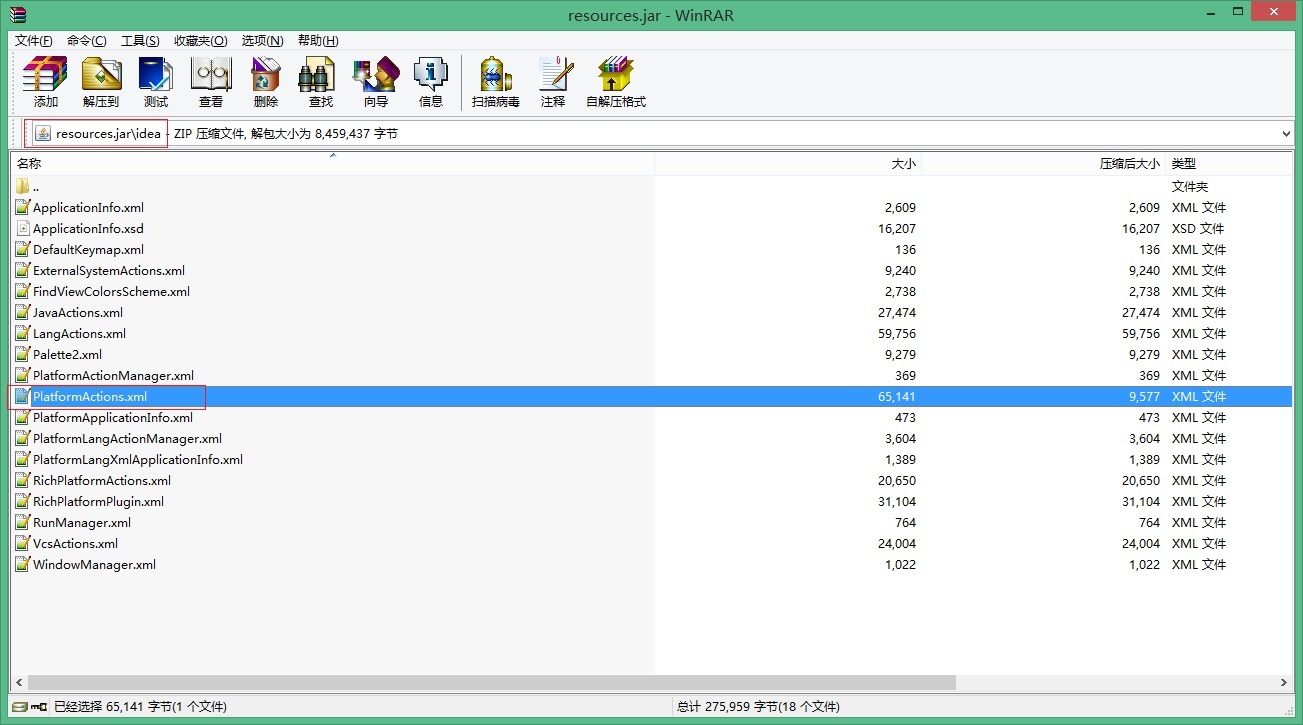
Task: Click horizontal scrollbar left arrow
Action: coord(18,683)
